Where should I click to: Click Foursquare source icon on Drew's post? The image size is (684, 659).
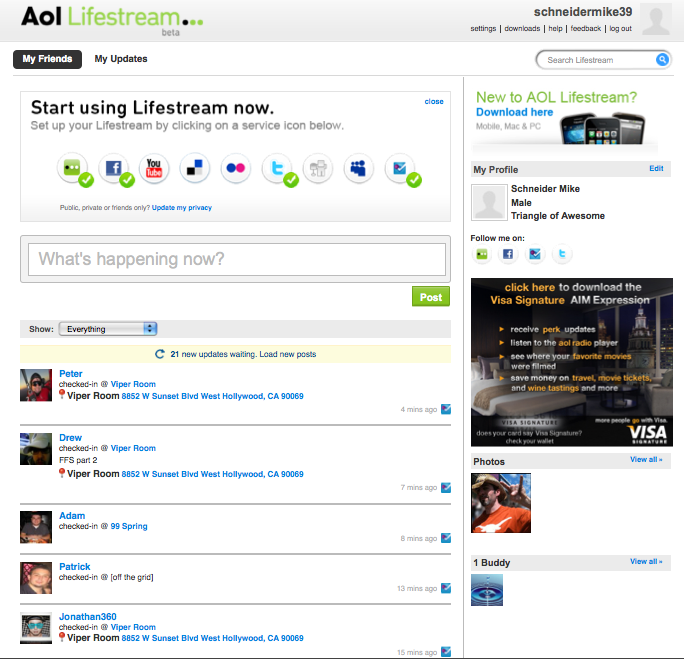point(446,488)
